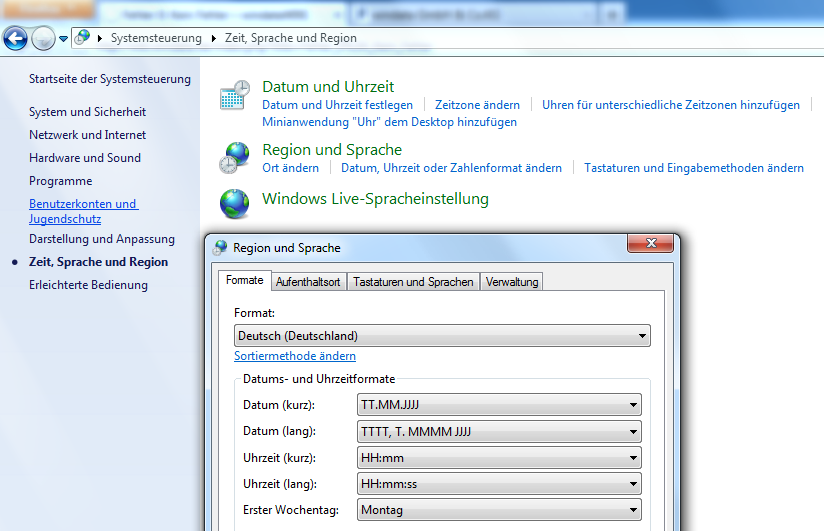Viewport: 824px width, 531px height.
Task: Open Benutzerkonten und Jugendschutz category
Action: point(84,211)
